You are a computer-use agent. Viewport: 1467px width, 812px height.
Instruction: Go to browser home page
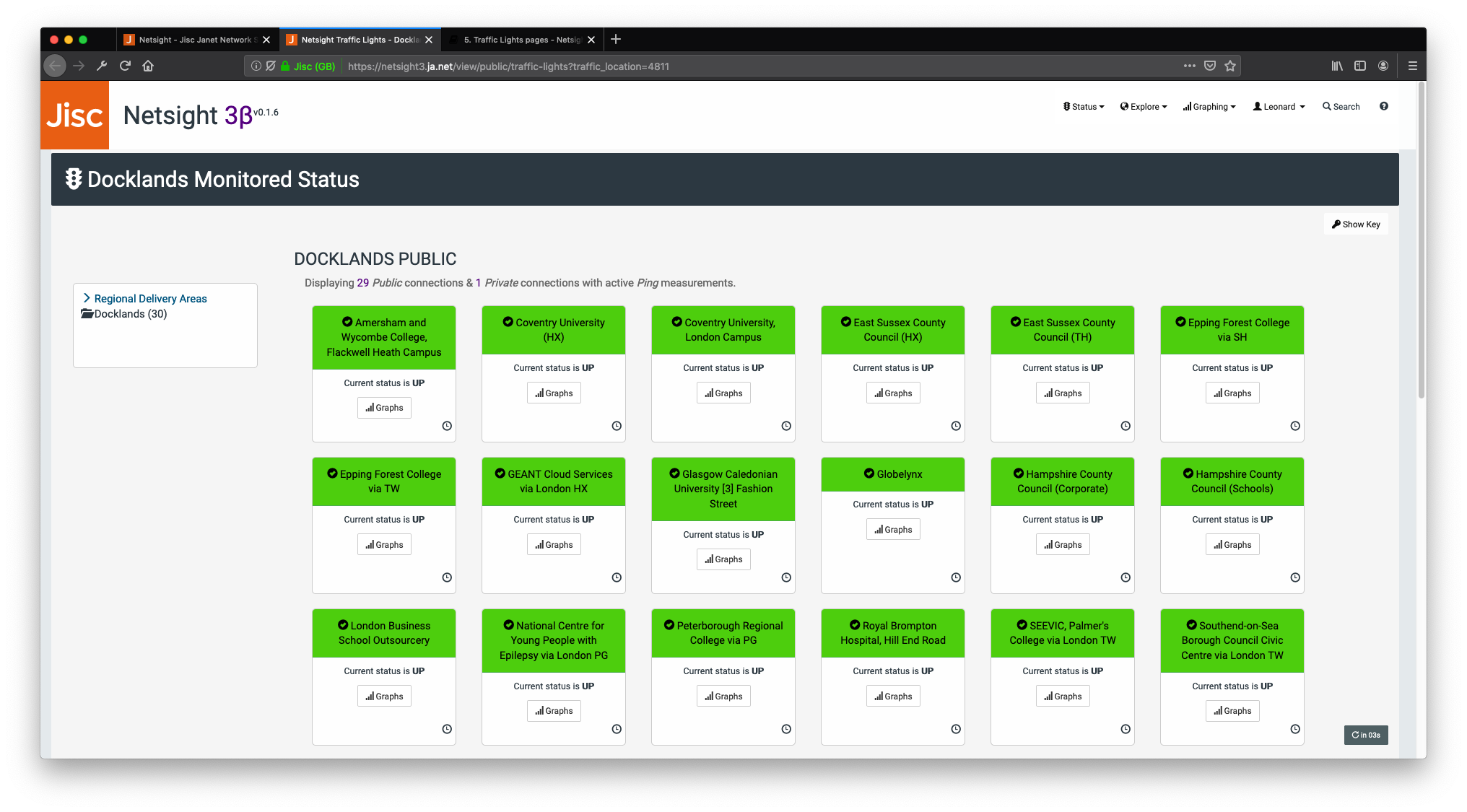click(148, 66)
